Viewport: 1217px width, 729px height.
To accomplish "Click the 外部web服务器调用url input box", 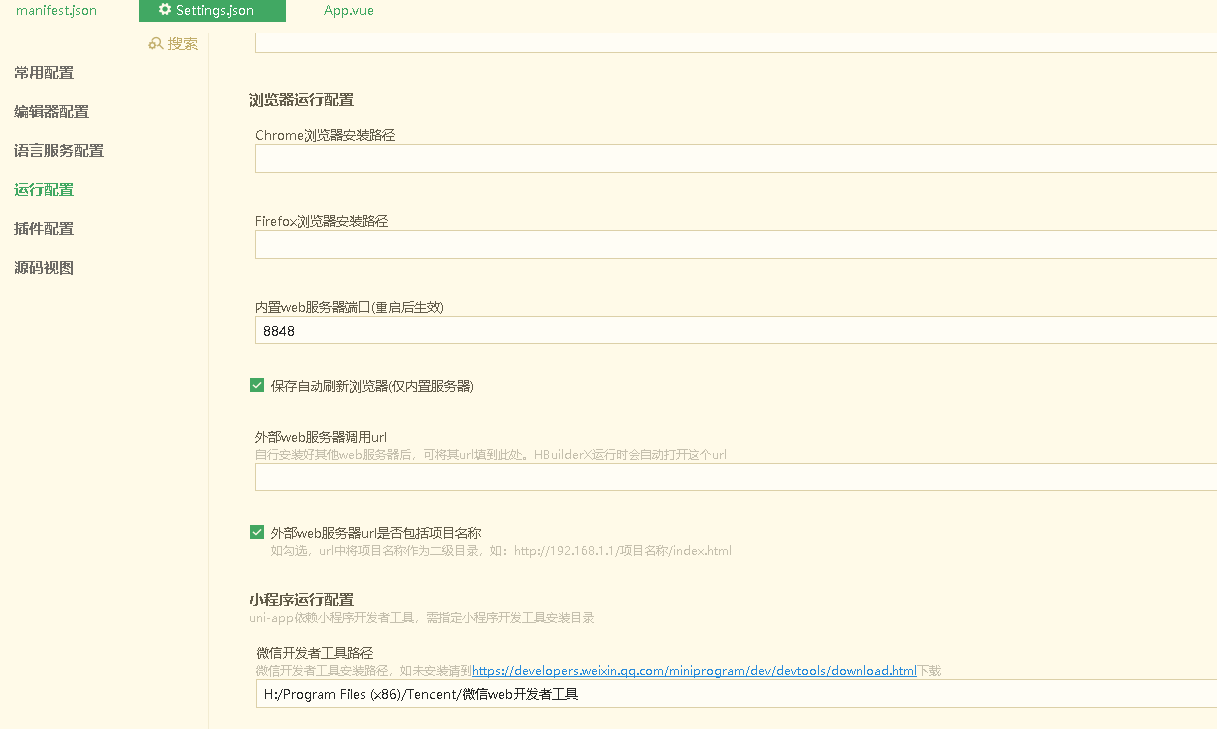I will pos(600,477).
